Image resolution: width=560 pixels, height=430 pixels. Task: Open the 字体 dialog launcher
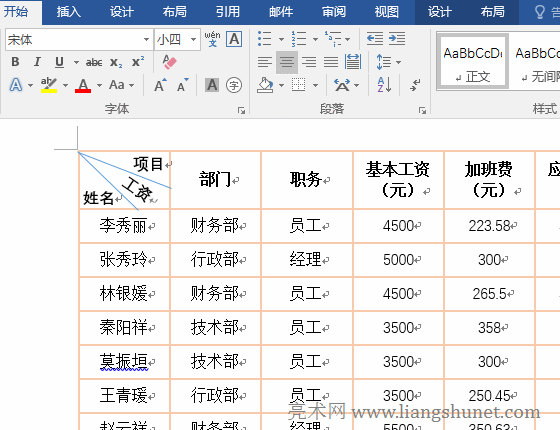point(241,110)
